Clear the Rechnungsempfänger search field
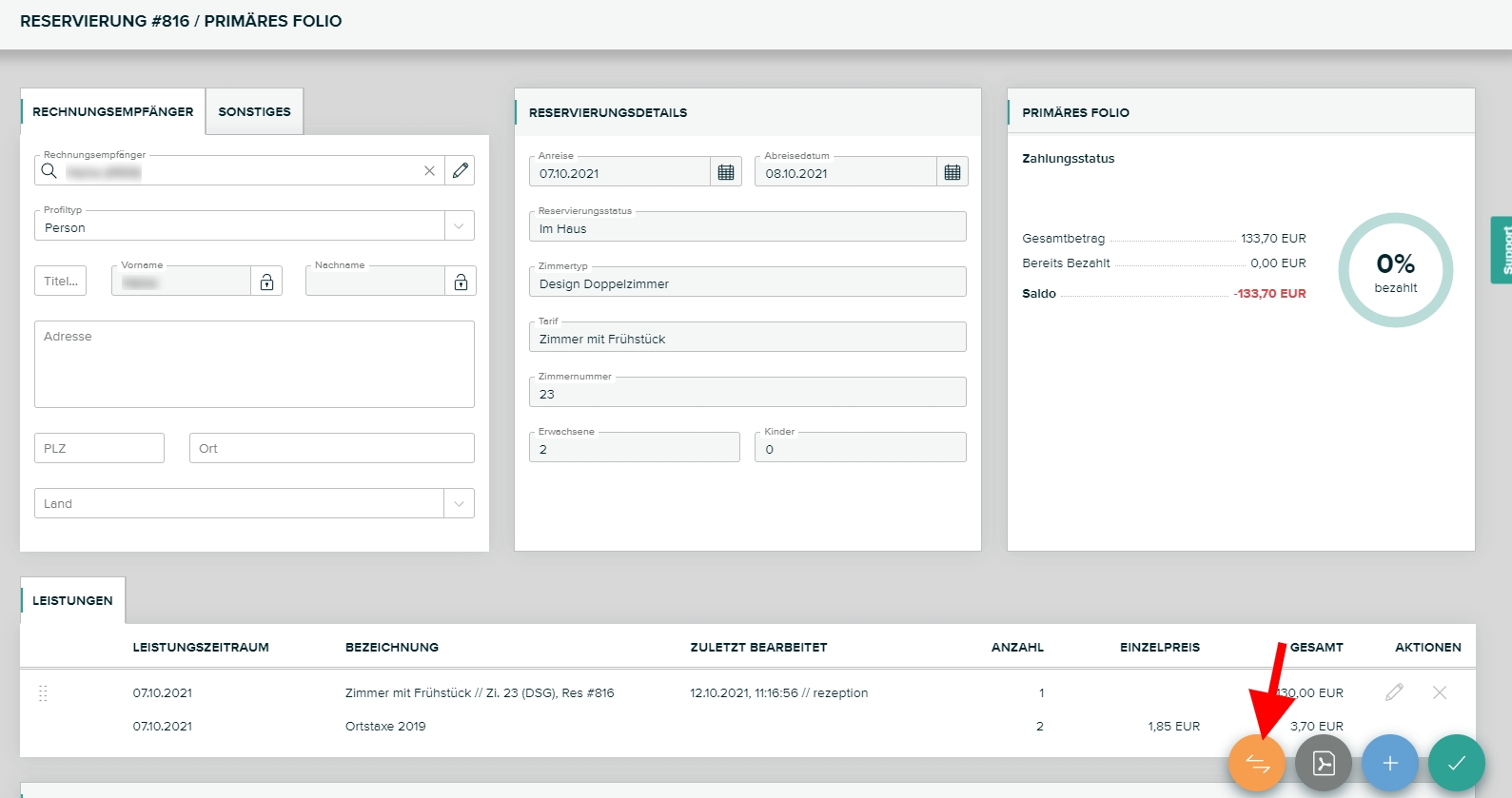Screen dimensions: 1512x798 coord(429,171)
